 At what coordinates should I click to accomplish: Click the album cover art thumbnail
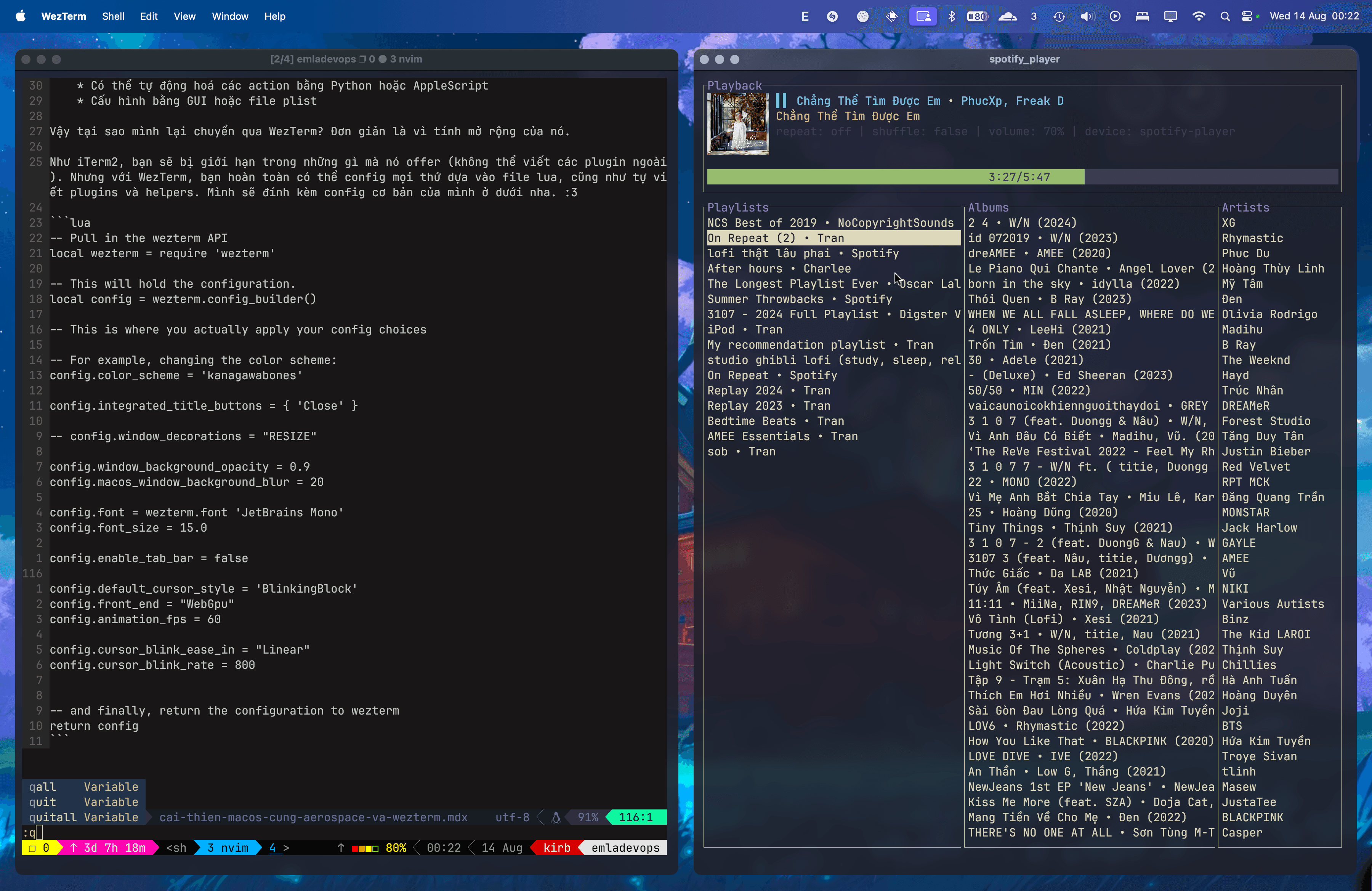tap(738, 123)
